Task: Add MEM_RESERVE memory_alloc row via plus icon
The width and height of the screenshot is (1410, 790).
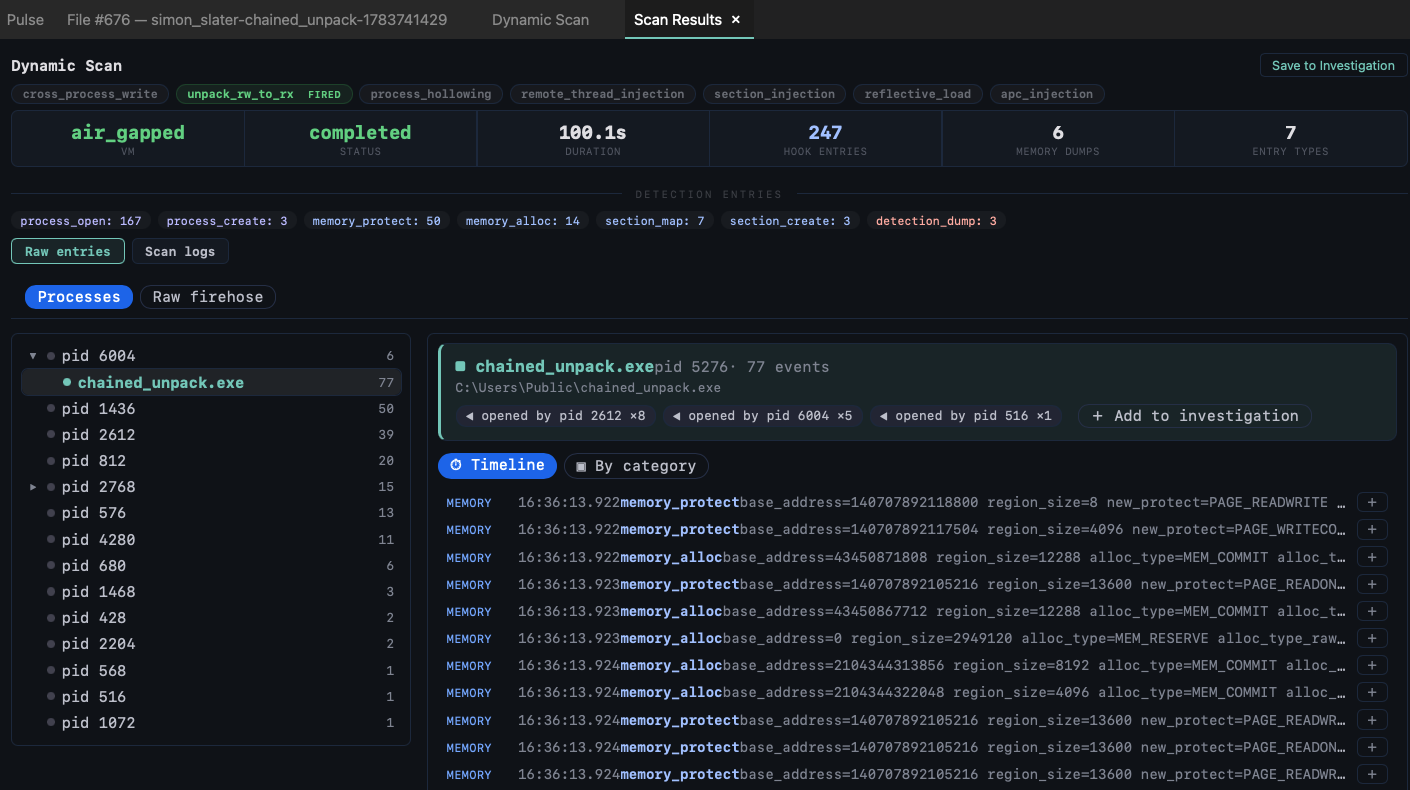Action: 1372,638
